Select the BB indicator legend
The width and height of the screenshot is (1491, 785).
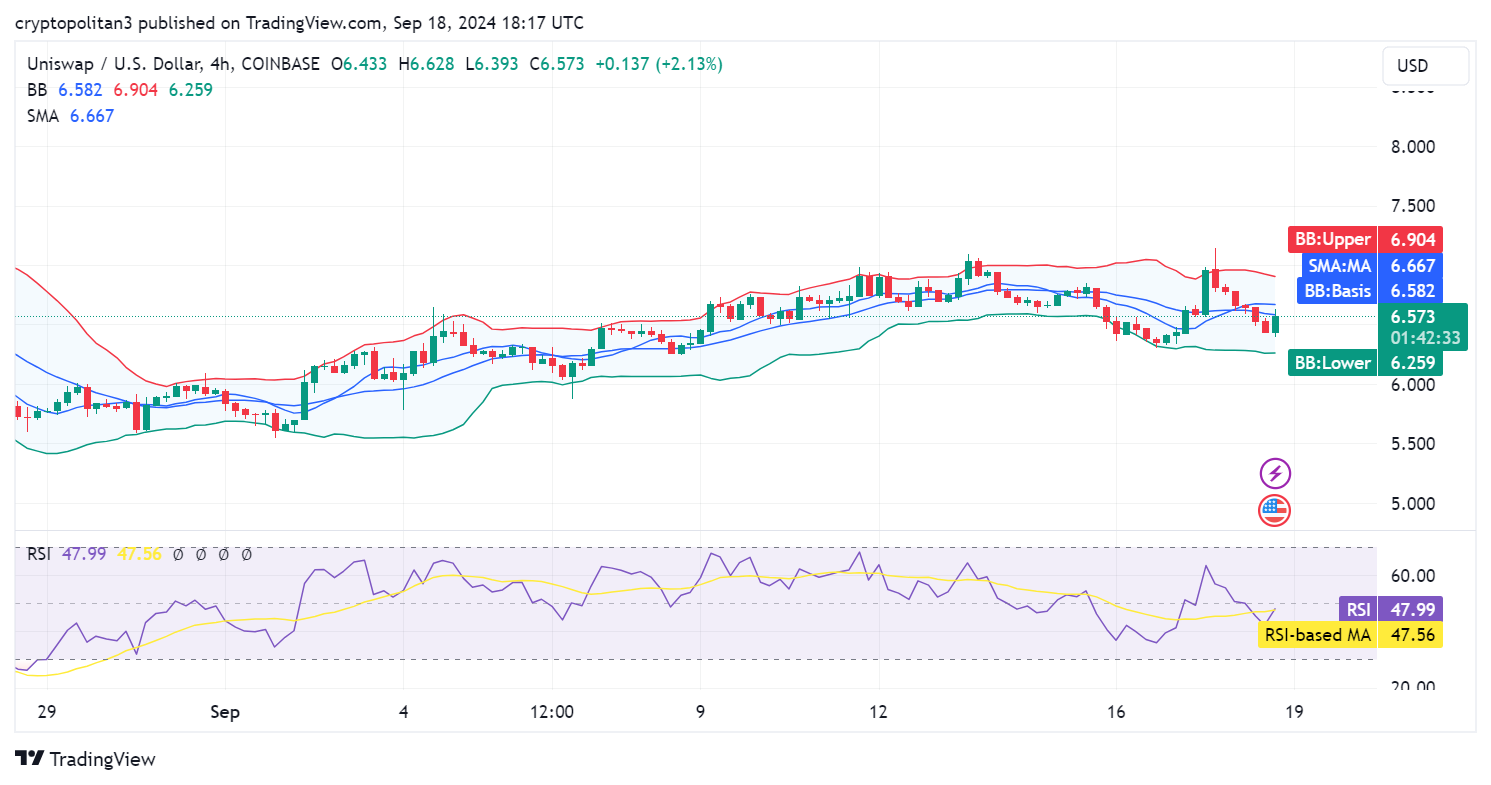[x=37, y=90]
